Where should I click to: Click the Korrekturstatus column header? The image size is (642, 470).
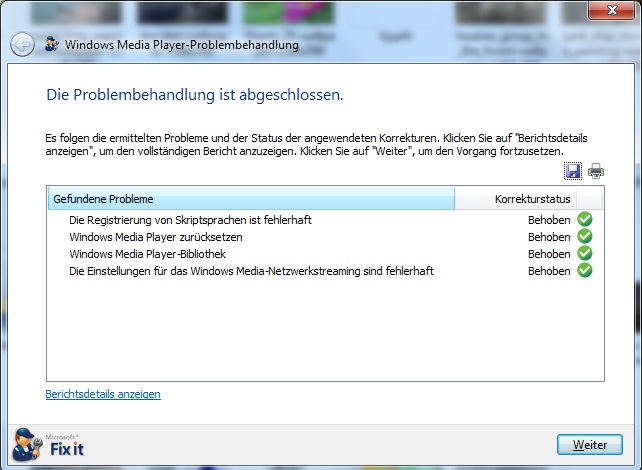(515, 199)
